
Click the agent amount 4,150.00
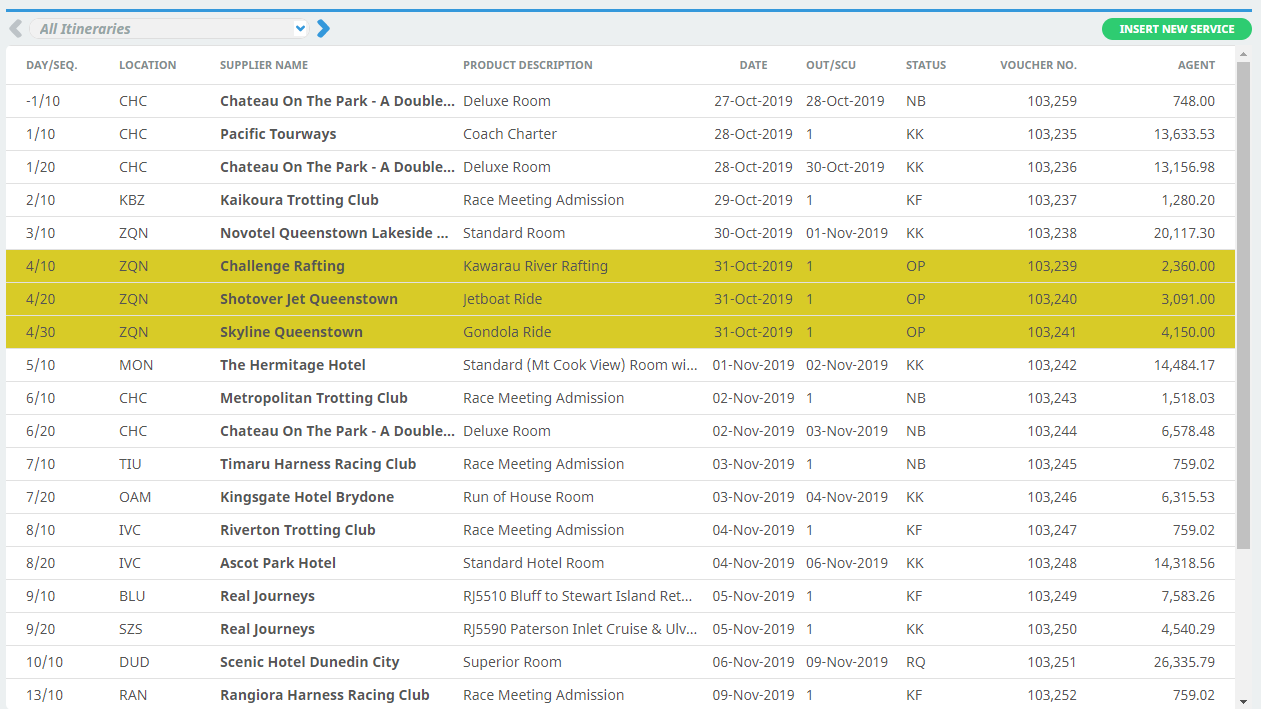click(x=1188, y=332)
